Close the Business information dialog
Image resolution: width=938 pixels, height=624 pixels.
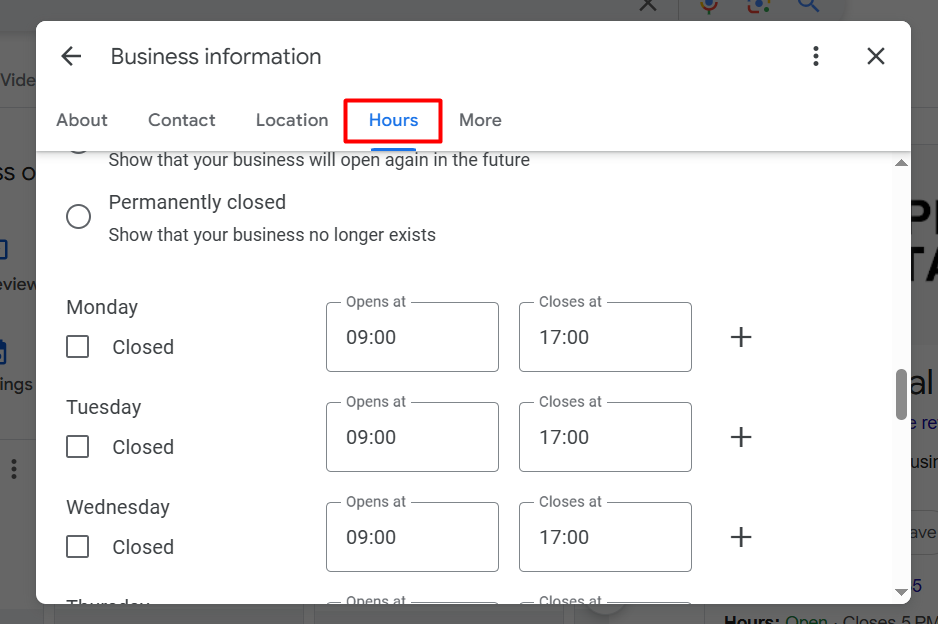pyautogui.click(x=876, y=57)
